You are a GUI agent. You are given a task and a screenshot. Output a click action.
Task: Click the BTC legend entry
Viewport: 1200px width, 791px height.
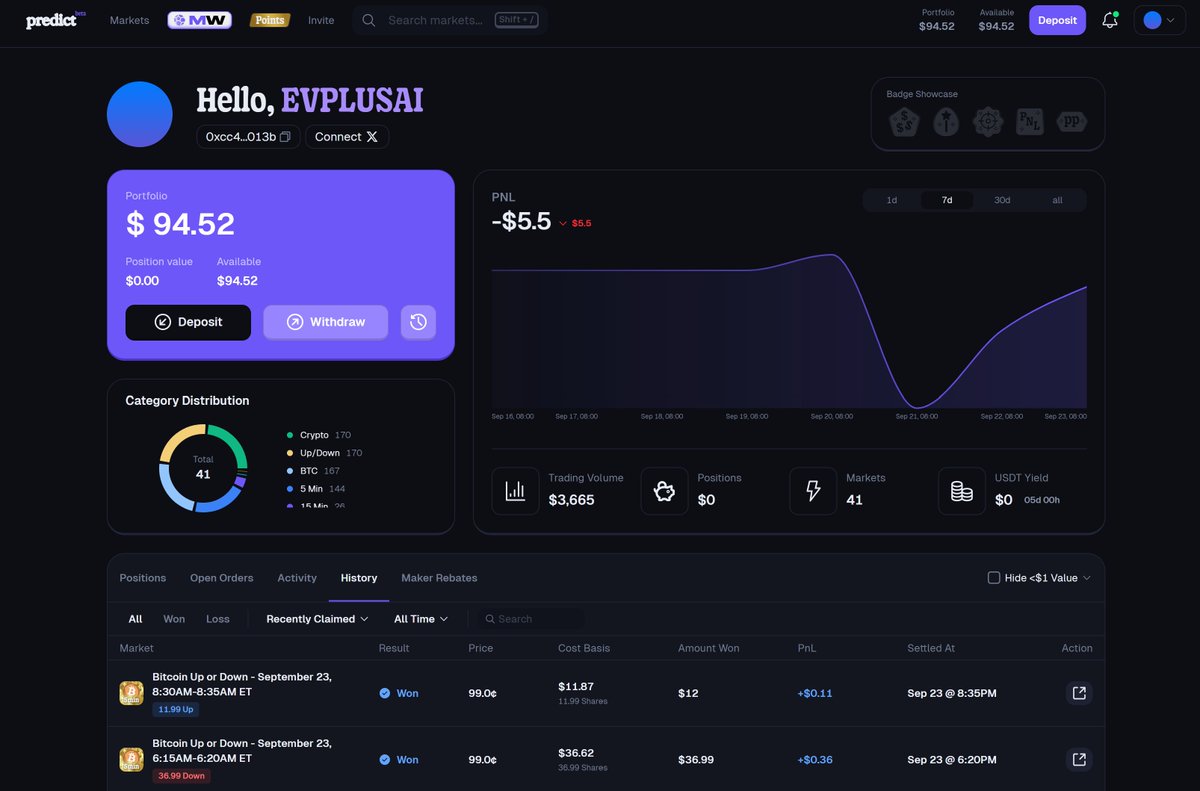coord(312,471)
